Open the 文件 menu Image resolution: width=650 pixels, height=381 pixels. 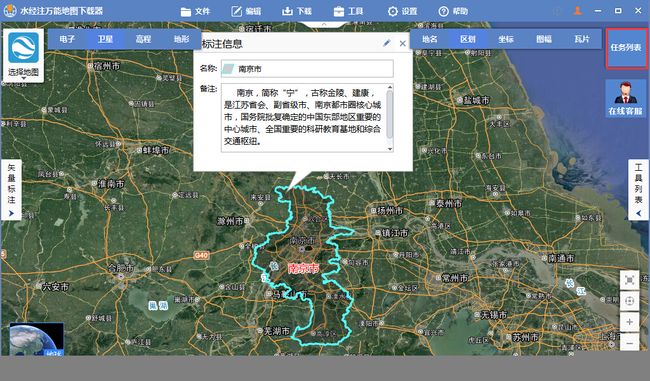coord(195,11)
